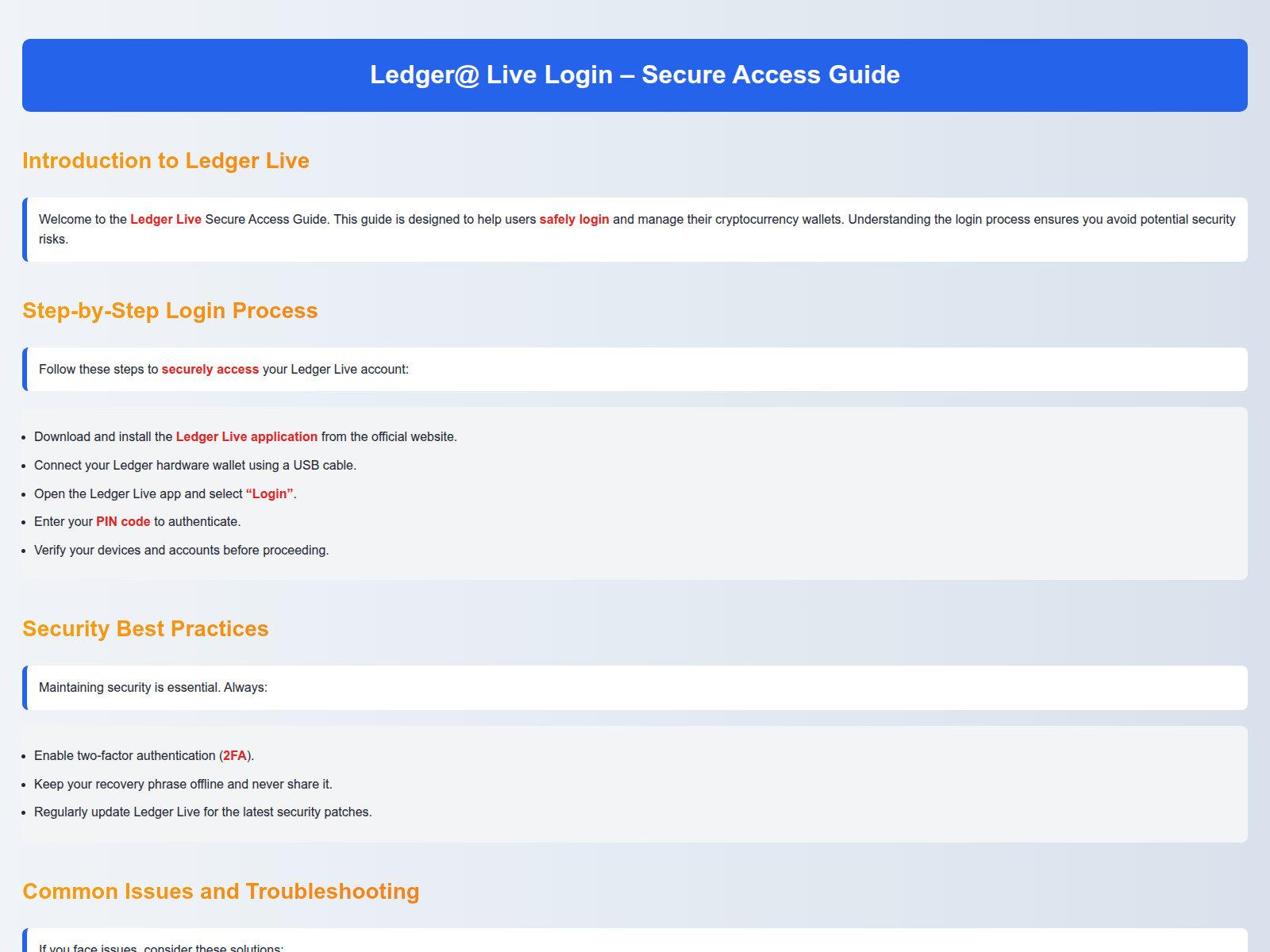Click 'Connect your Ledger hardware wallet' list item
Screen dimensions: 1270x952
[x=195, y=466]
